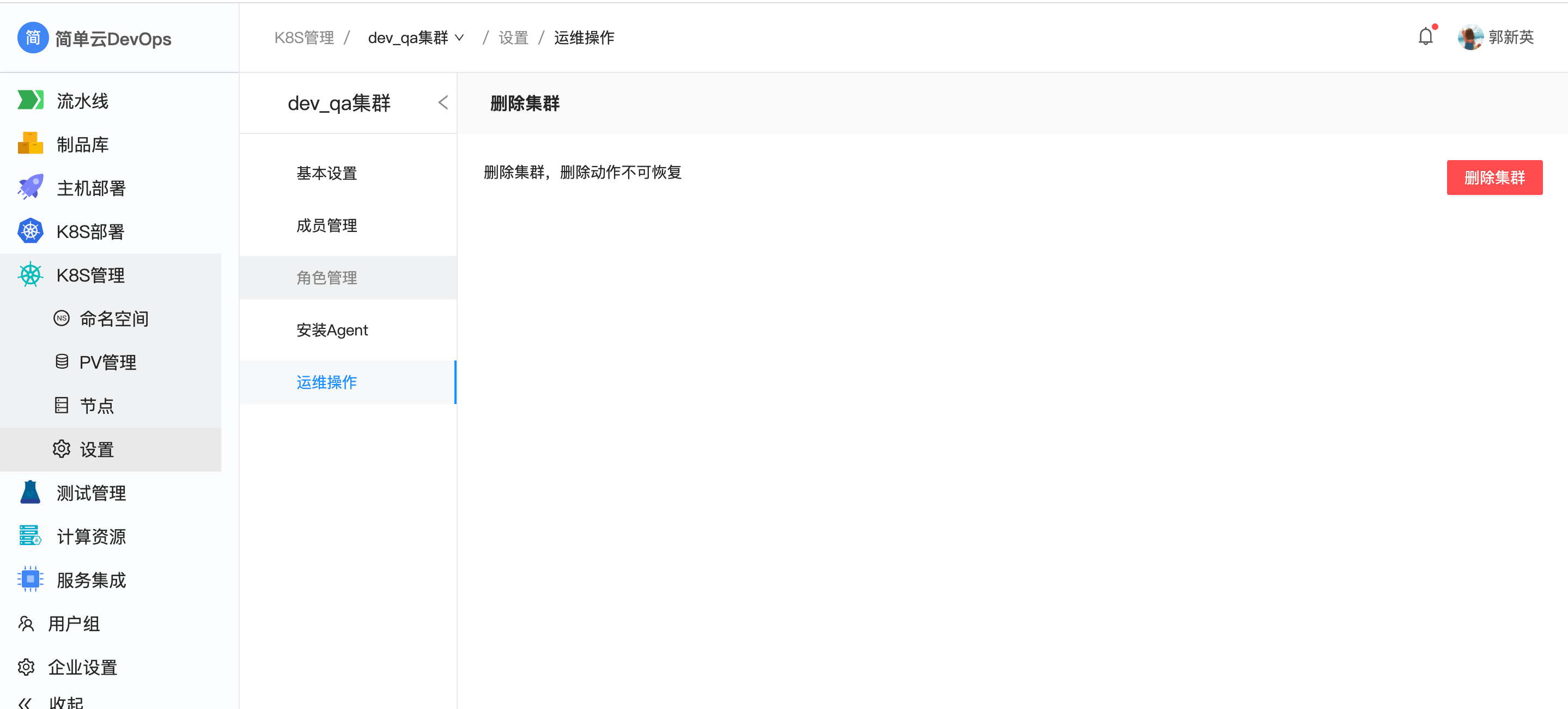Open the dev_qa集群 breadcrumb dropdown
Image resolution: width=1568 pixels, height=709 pixels.
[x=416, y=38]
